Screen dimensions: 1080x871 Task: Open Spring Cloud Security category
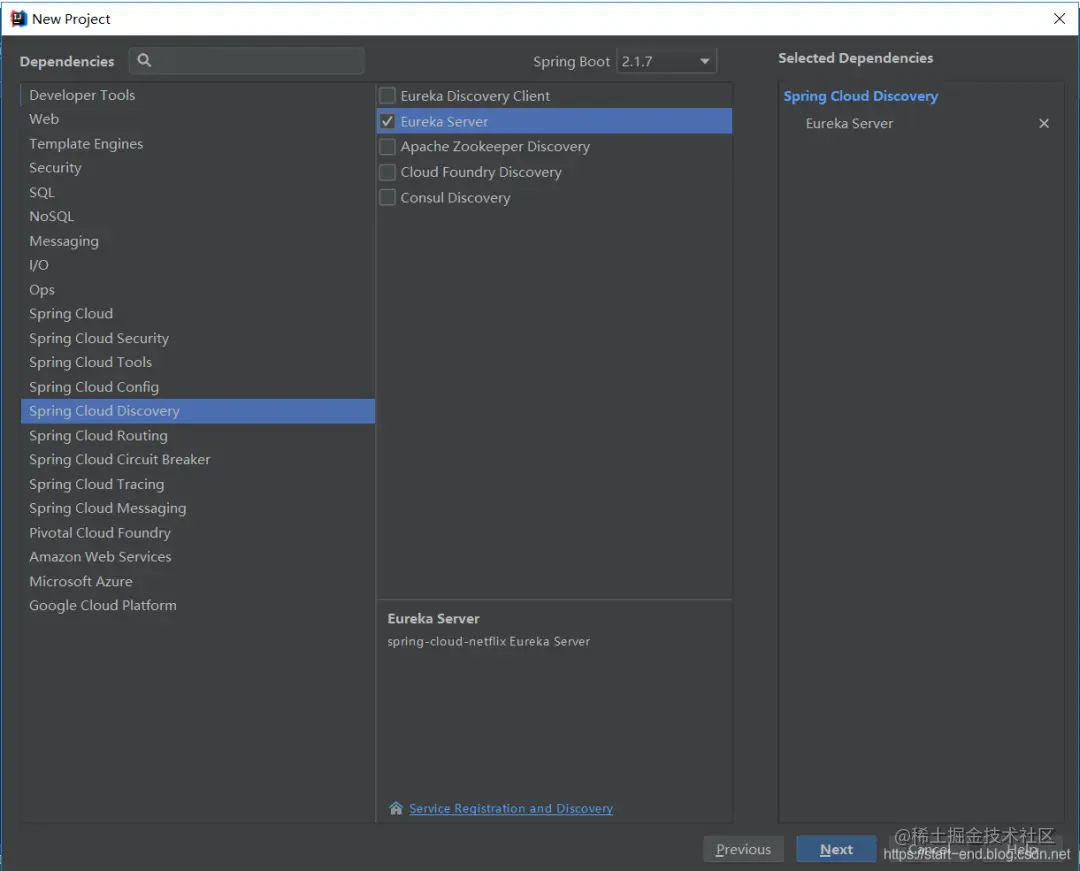point(198,338)
